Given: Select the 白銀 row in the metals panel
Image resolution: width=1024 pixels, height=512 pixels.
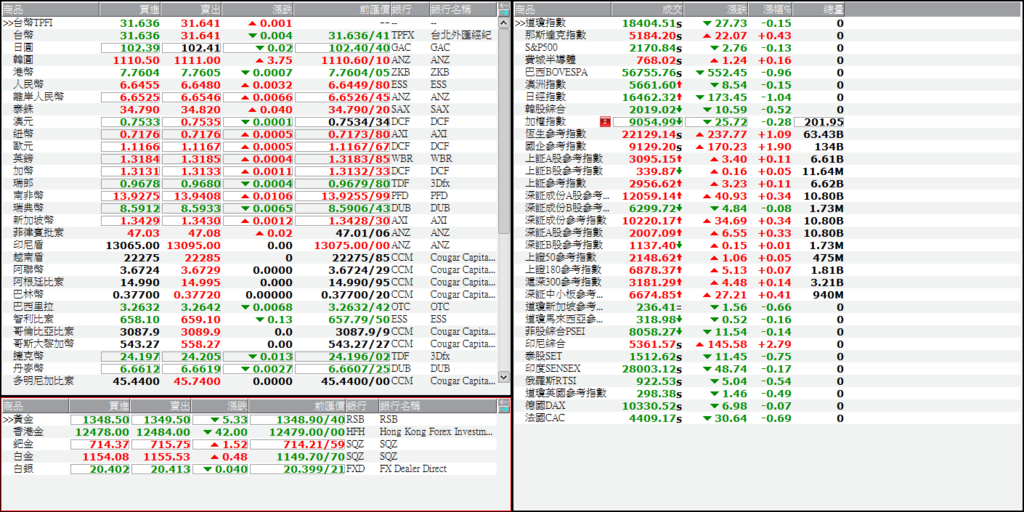Looking at the screenshot, I should (249, 468).
